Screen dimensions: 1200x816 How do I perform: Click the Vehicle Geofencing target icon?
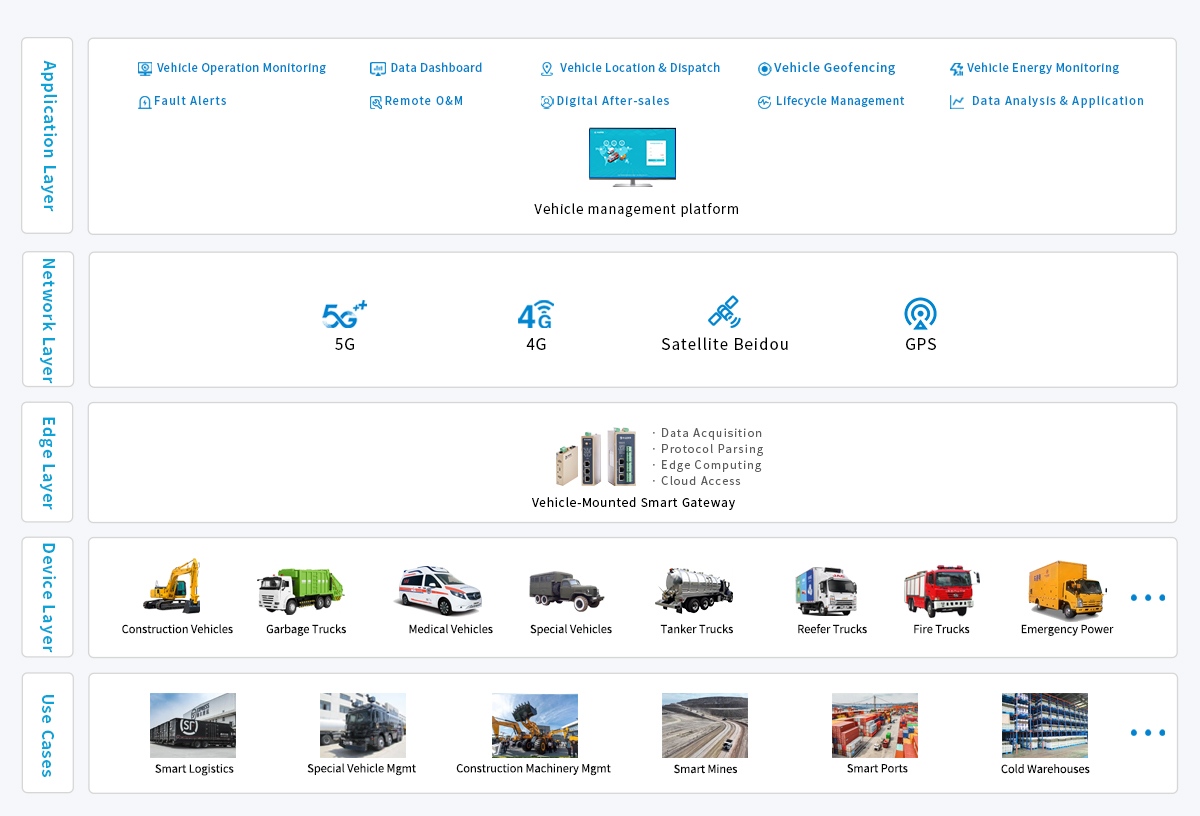click(764, 69)
